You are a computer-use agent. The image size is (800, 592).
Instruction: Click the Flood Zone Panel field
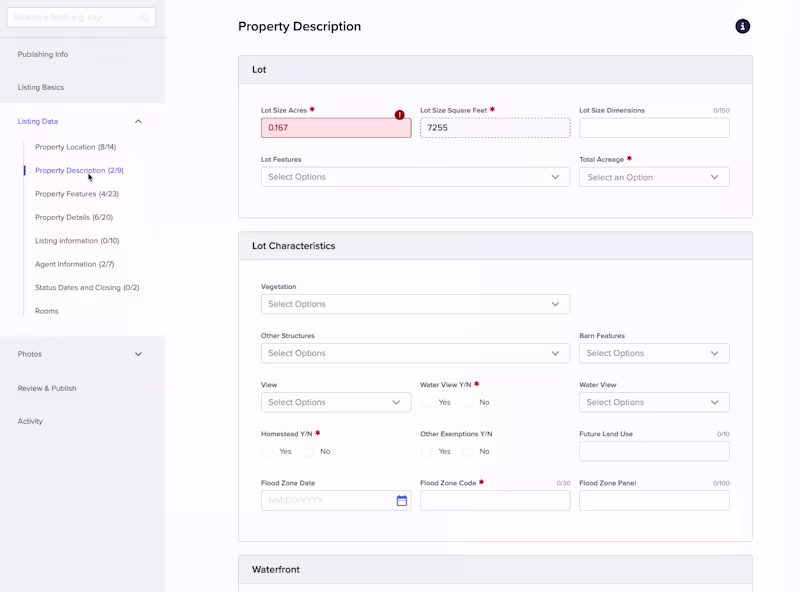654,501
